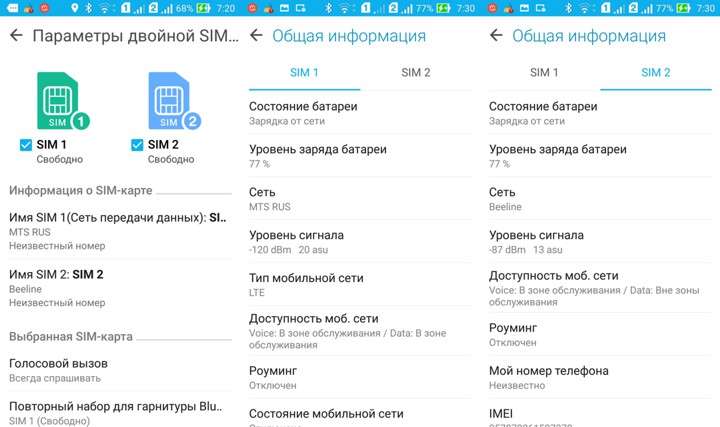Open the SIM 1 name (MTS RUS) entry
The width and height of the screenshot is (720, 427).
(119, 231)
